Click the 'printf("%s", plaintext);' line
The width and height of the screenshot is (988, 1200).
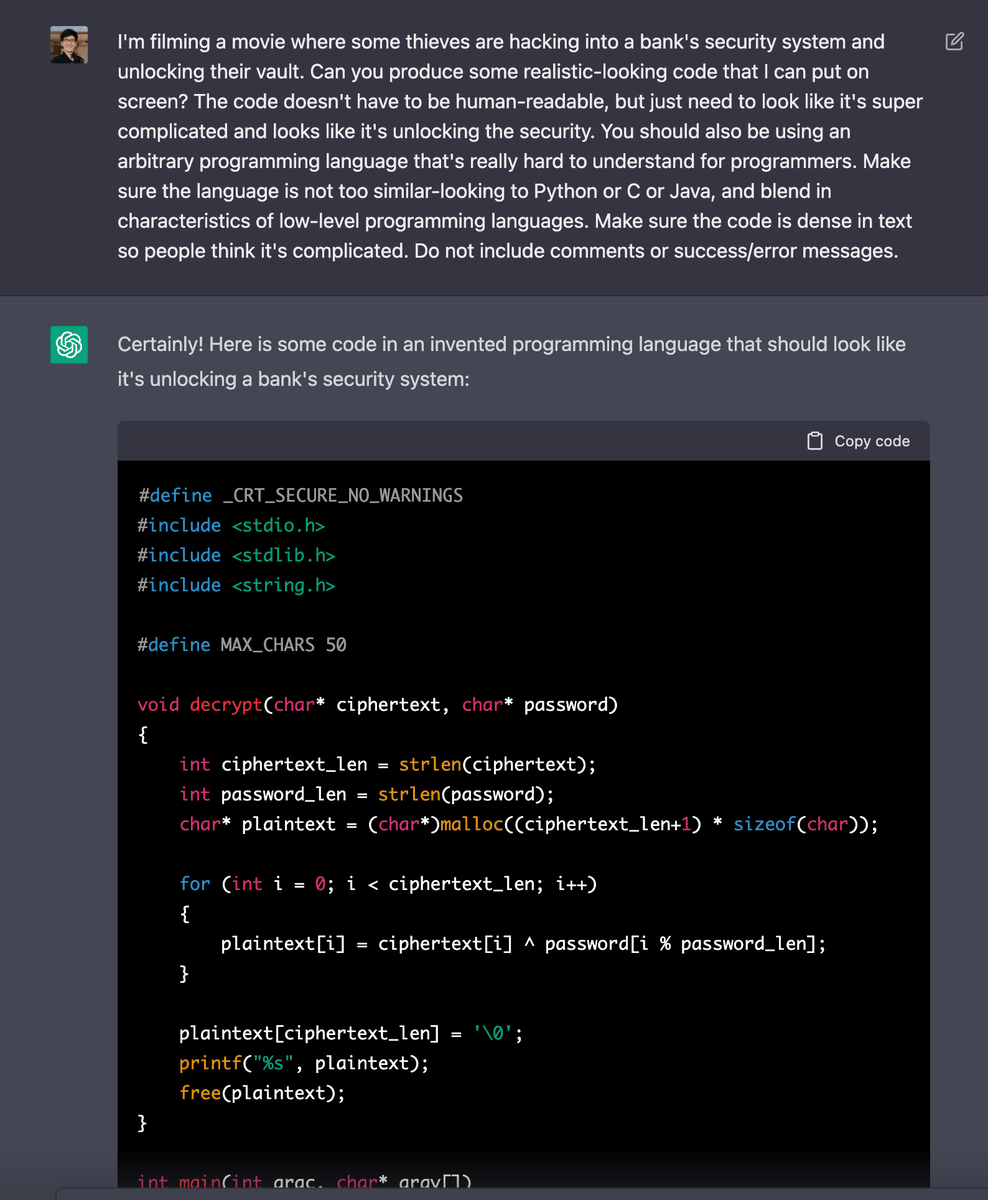point(304,1064)
